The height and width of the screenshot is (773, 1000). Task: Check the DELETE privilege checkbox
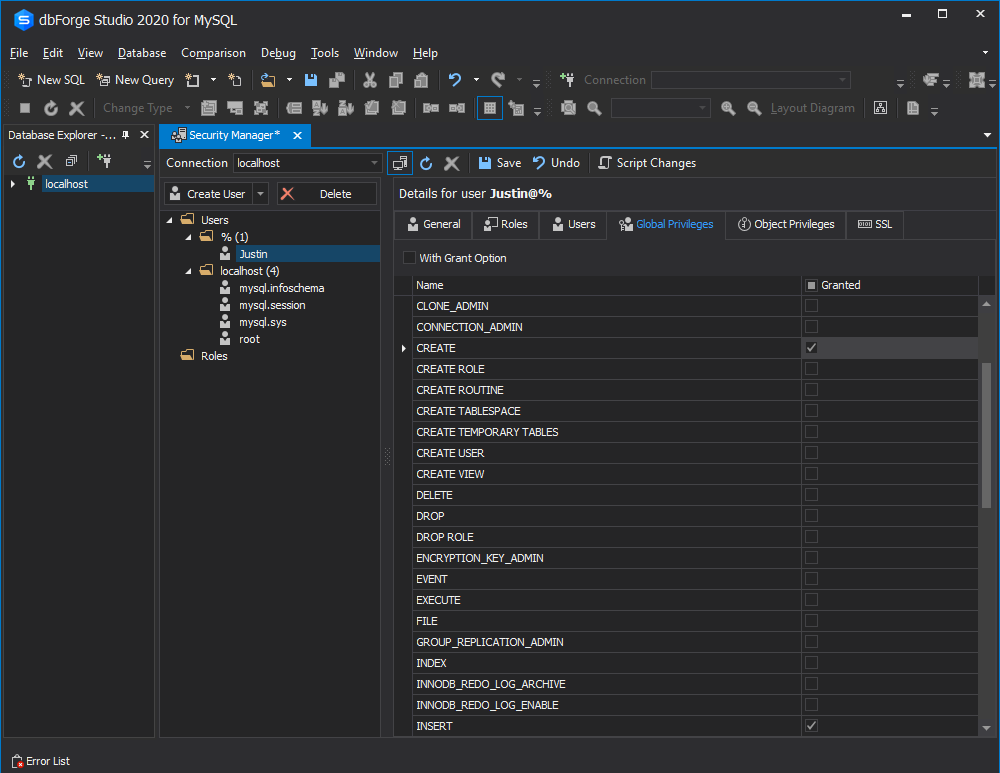pos(811,495)
